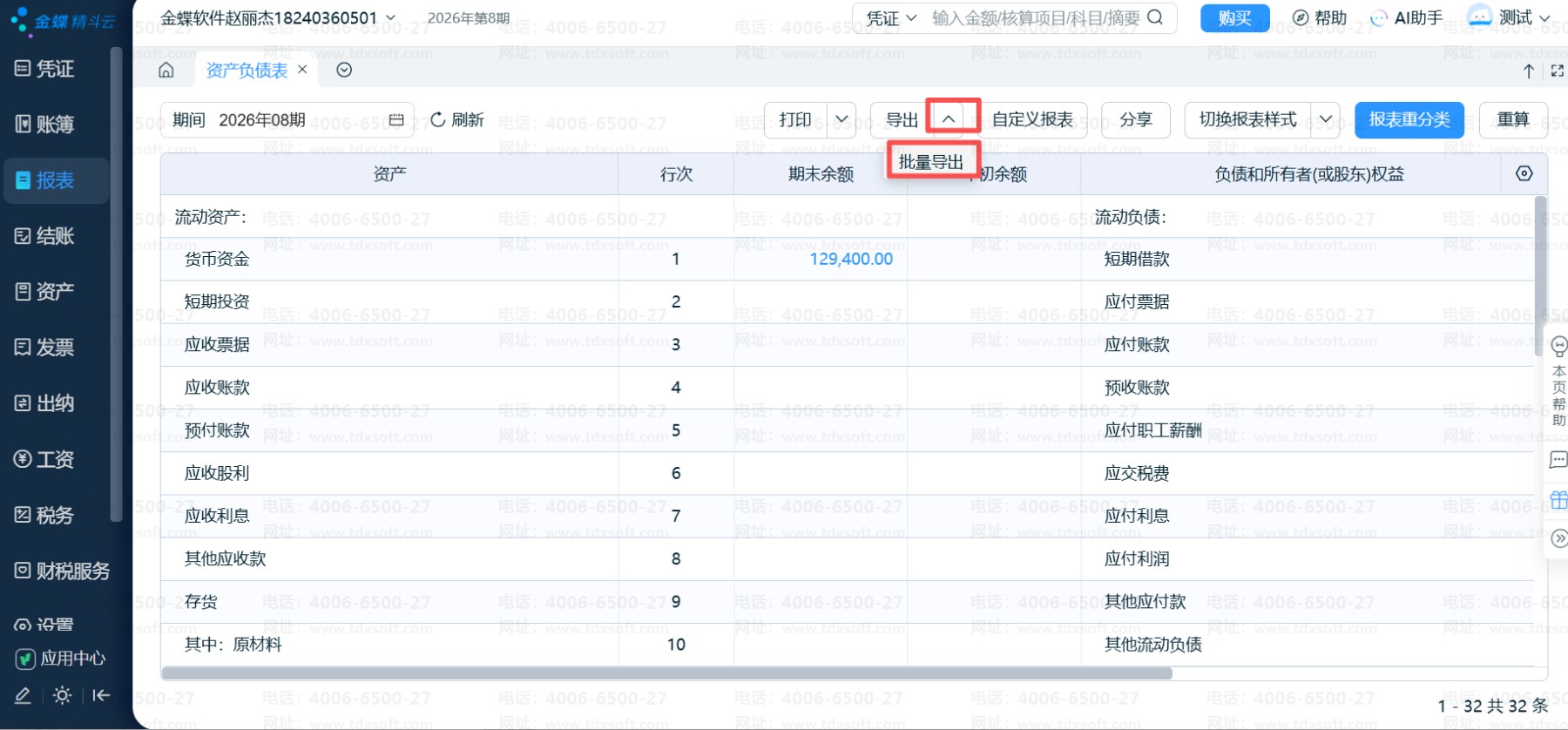Close the 资产负债表 tab

[x=302, y=69]
